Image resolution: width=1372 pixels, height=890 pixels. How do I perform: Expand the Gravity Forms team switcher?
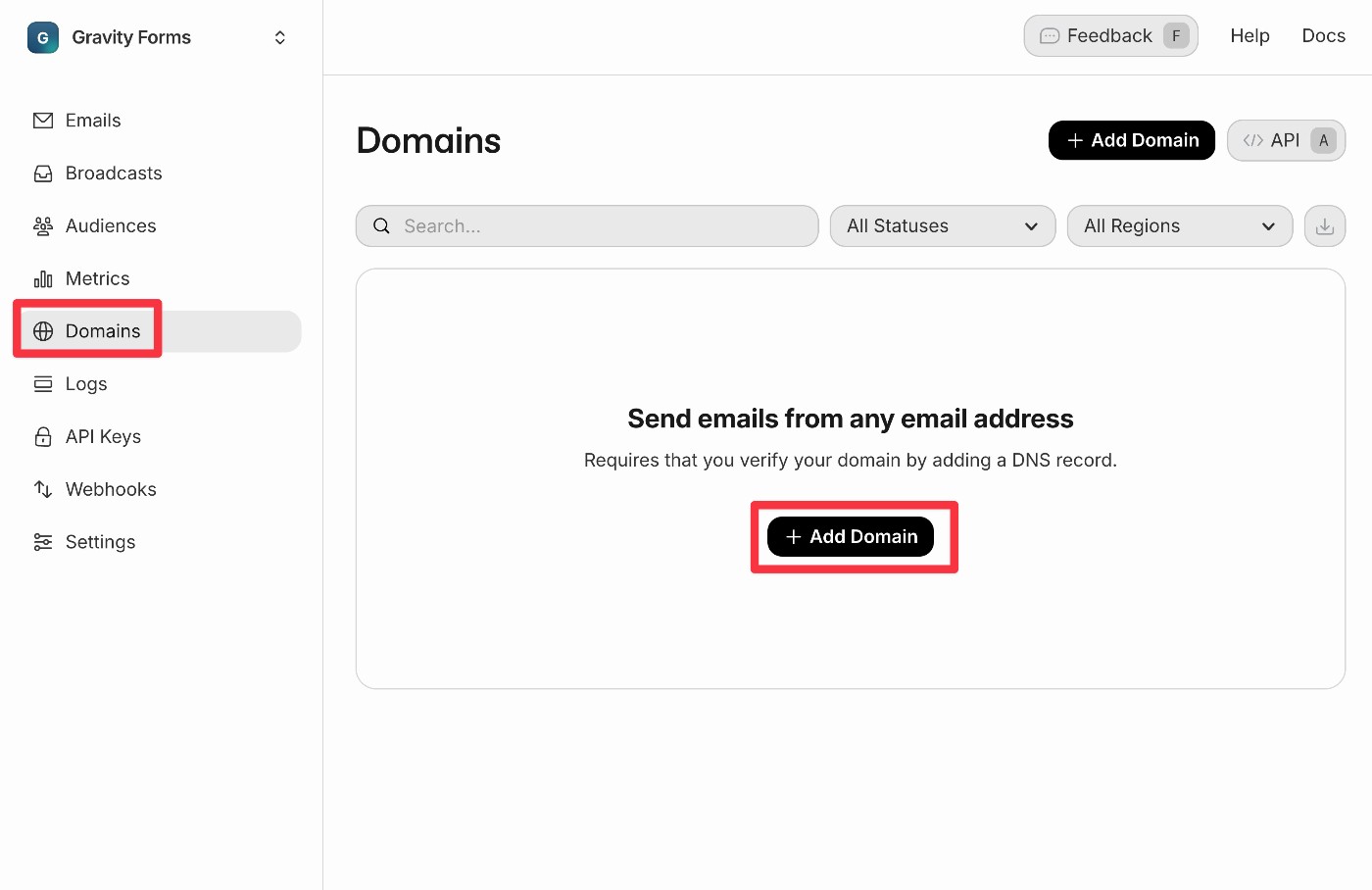[x=279, y=37]
